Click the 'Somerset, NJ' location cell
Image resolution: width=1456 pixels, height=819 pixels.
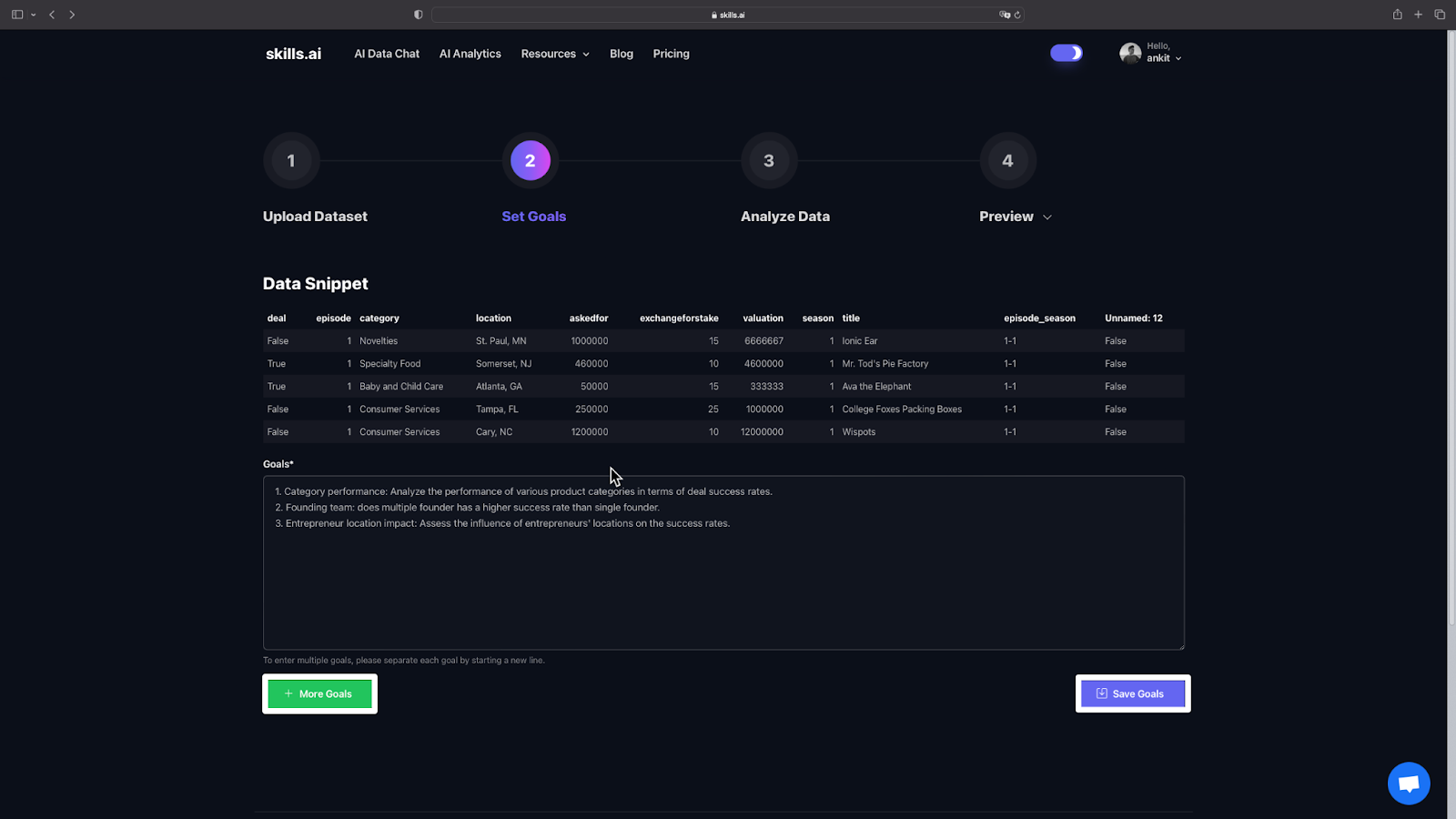click(x=503, y=364)
